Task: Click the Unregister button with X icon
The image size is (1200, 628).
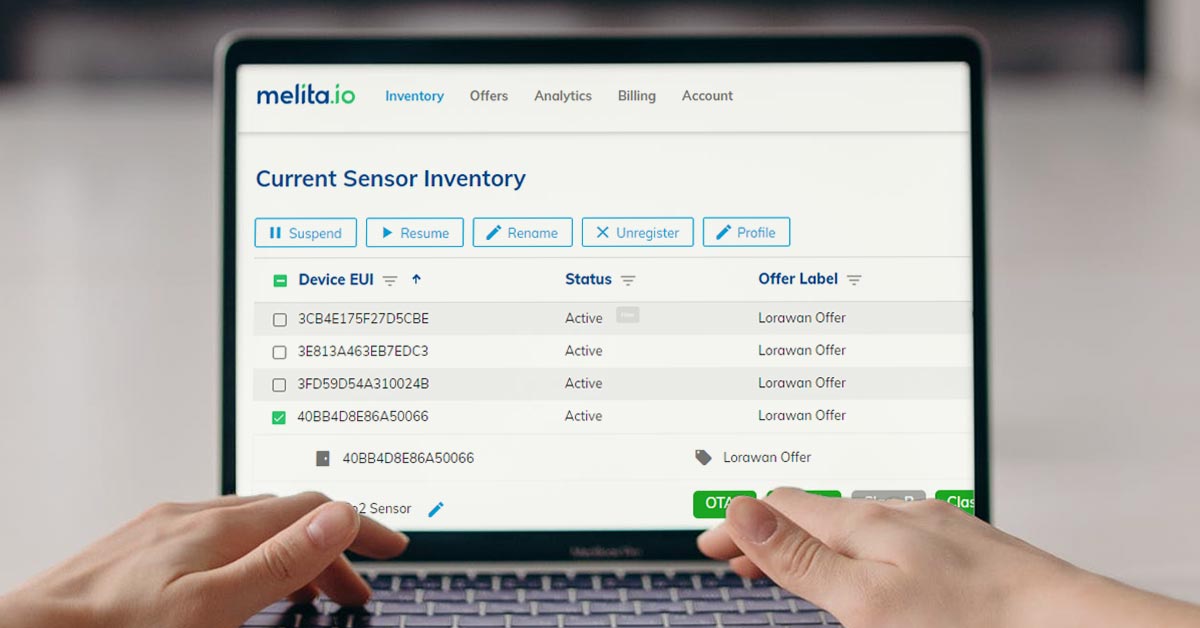Action: [637, 233]
